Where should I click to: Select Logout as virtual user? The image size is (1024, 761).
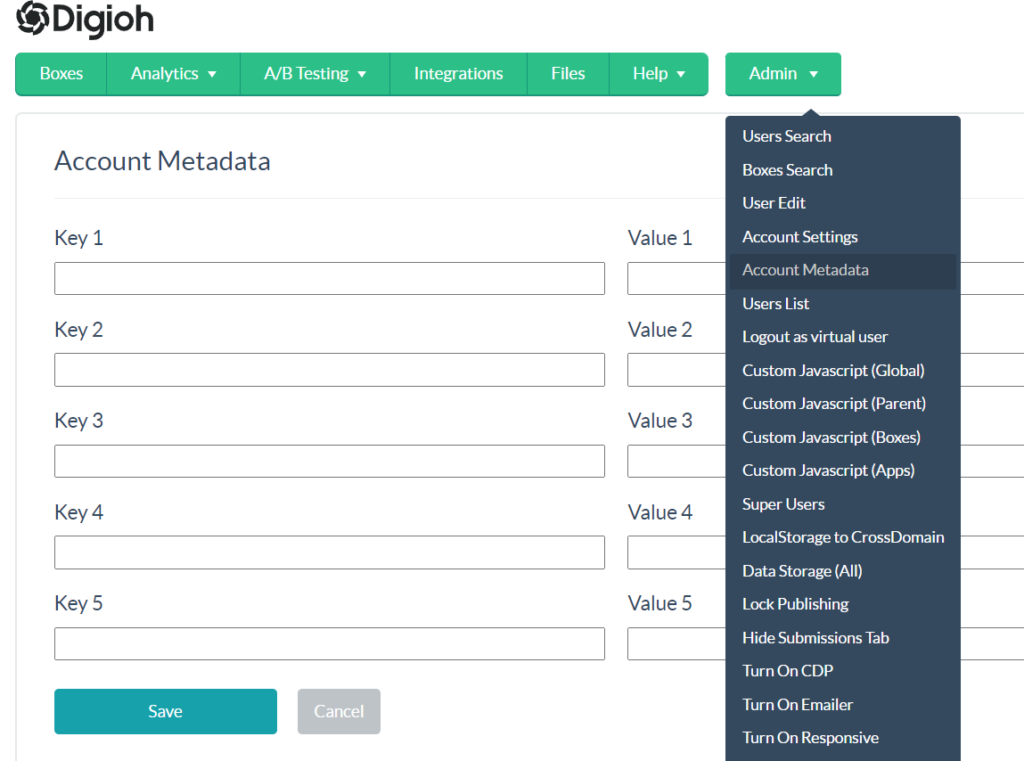point(815,337)
